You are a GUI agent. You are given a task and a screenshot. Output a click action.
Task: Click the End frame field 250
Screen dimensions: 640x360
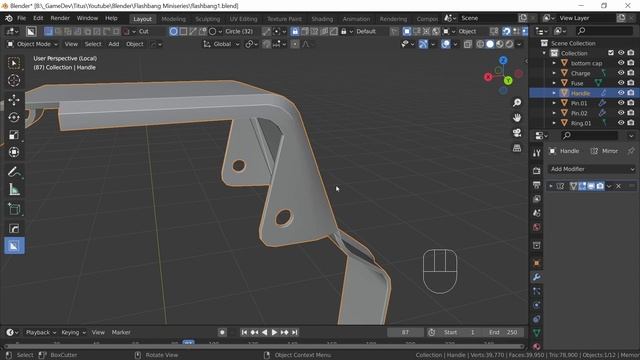coord(504,332)
